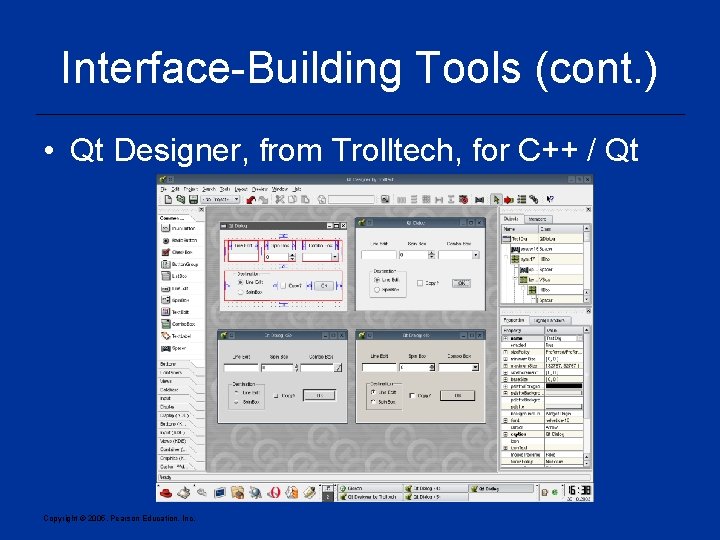720x540 pixels.
Task: Open the File menu
Action: point(163,189)
